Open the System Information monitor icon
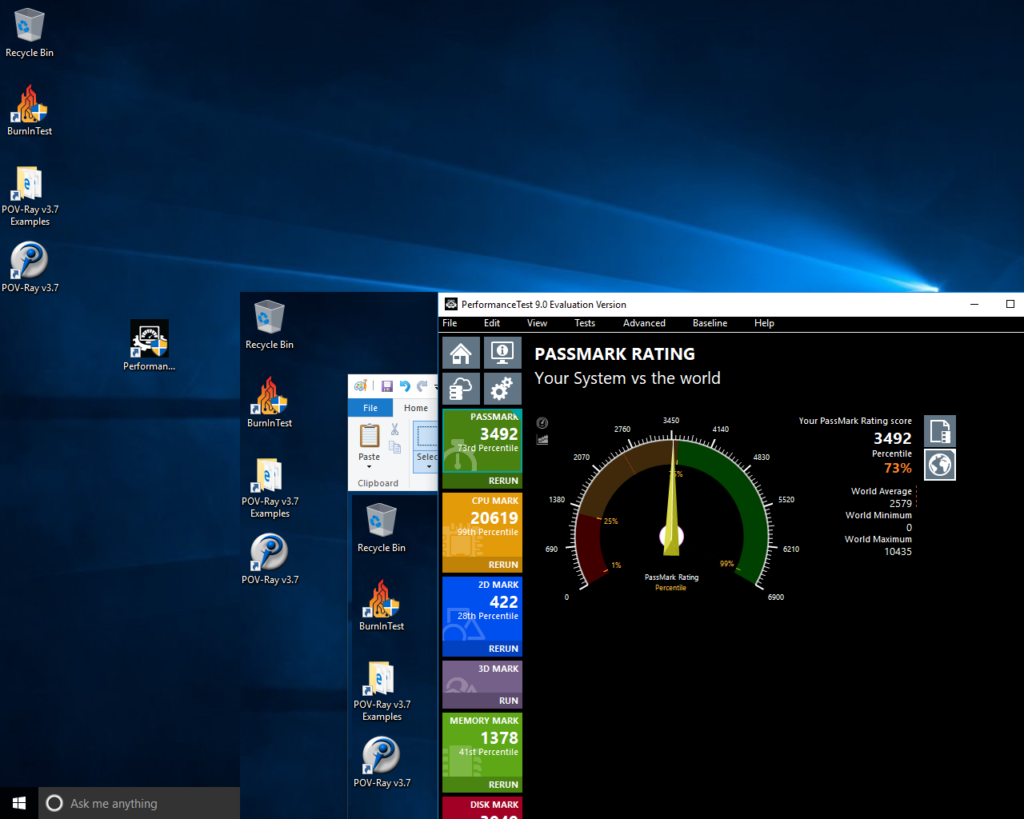Image resolution: width=1024 pixels, height=819 pixels. pyautogui.click(x=502, y=353)
